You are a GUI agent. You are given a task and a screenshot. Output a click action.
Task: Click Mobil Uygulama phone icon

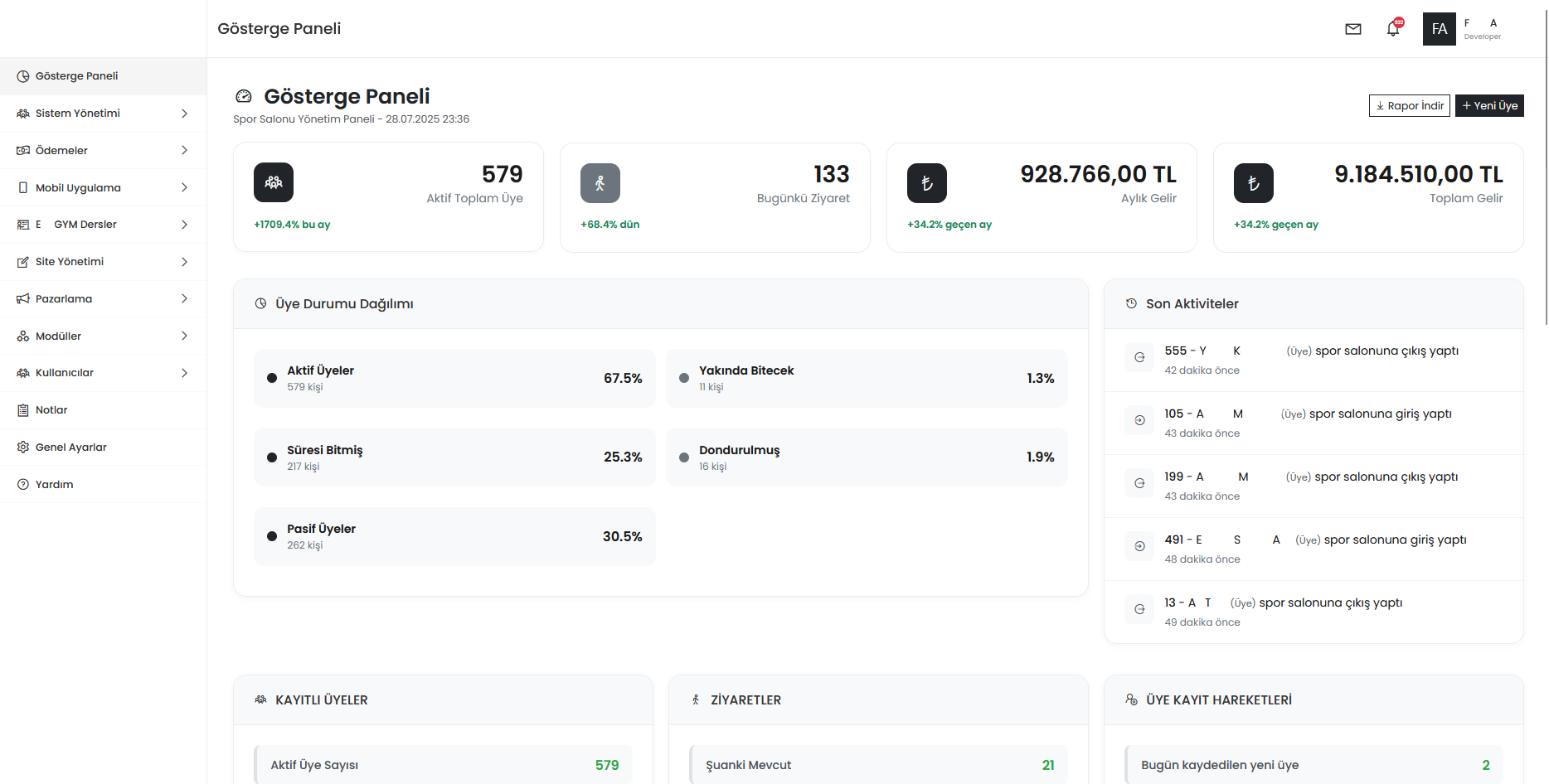23,187
